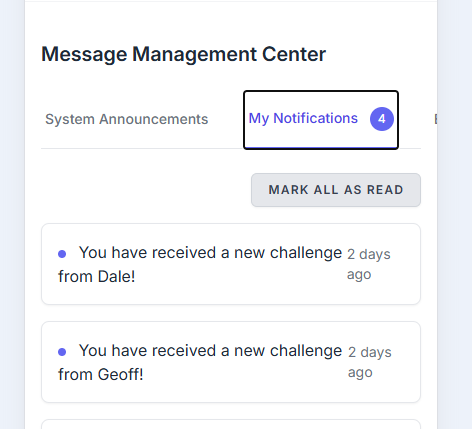The width and height of the screenshot is (472, 429).
Task: Mark all notifications as read
Action: pyautogui.click(x=336, y=190)
